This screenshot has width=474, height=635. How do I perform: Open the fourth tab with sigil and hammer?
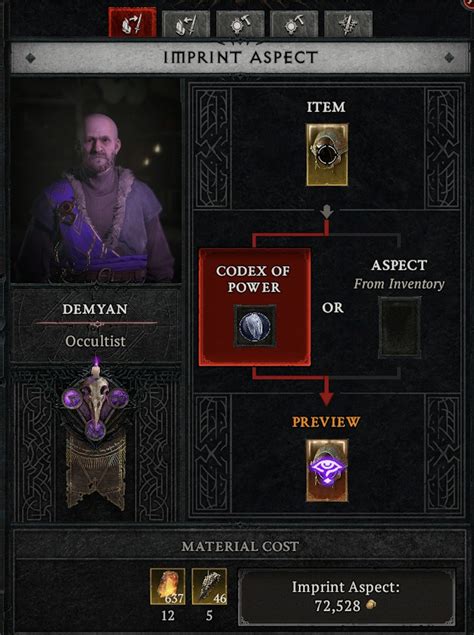(294, 24)
